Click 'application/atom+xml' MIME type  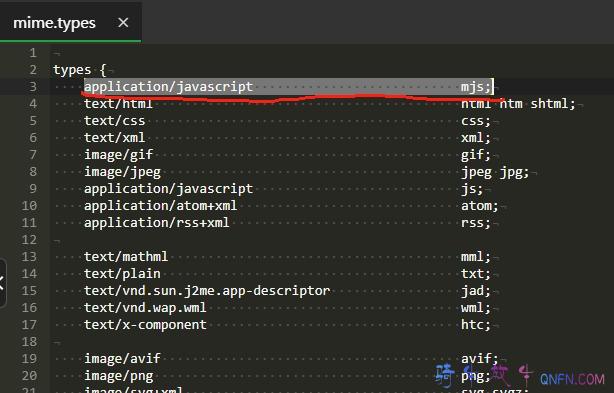click(161, 206)
